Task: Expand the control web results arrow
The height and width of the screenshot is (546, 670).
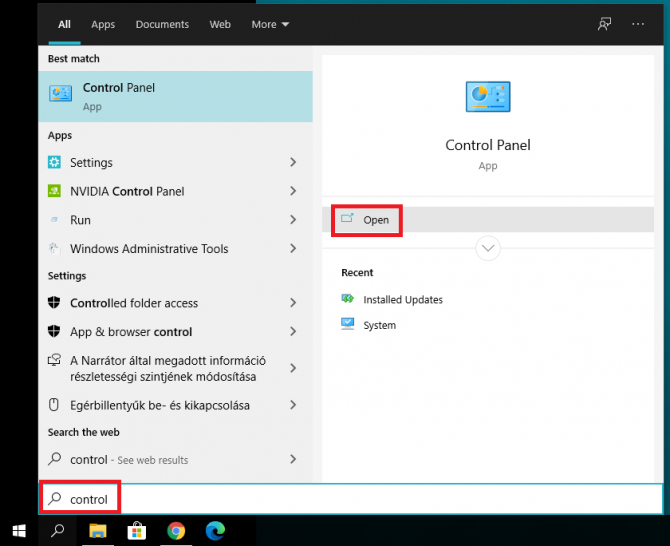Action: 293,459
